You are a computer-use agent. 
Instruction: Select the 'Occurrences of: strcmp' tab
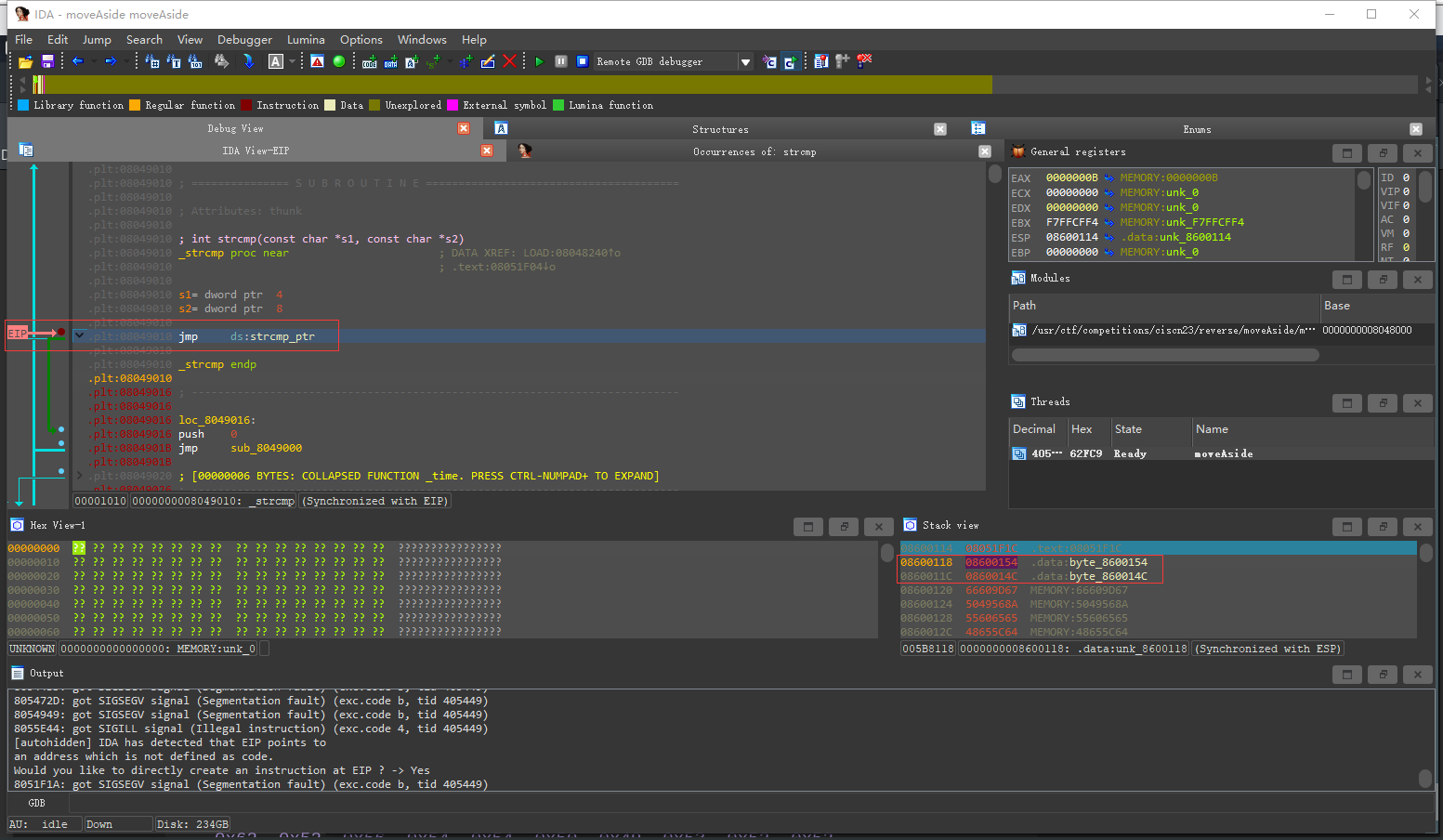click(754, 151)
